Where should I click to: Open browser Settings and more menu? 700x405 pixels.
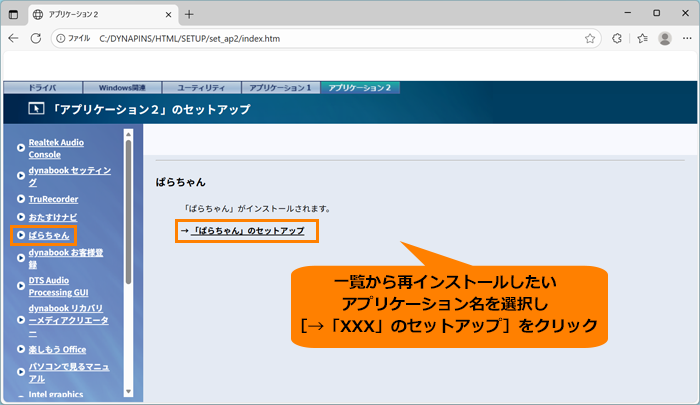[x=686, y=38]
